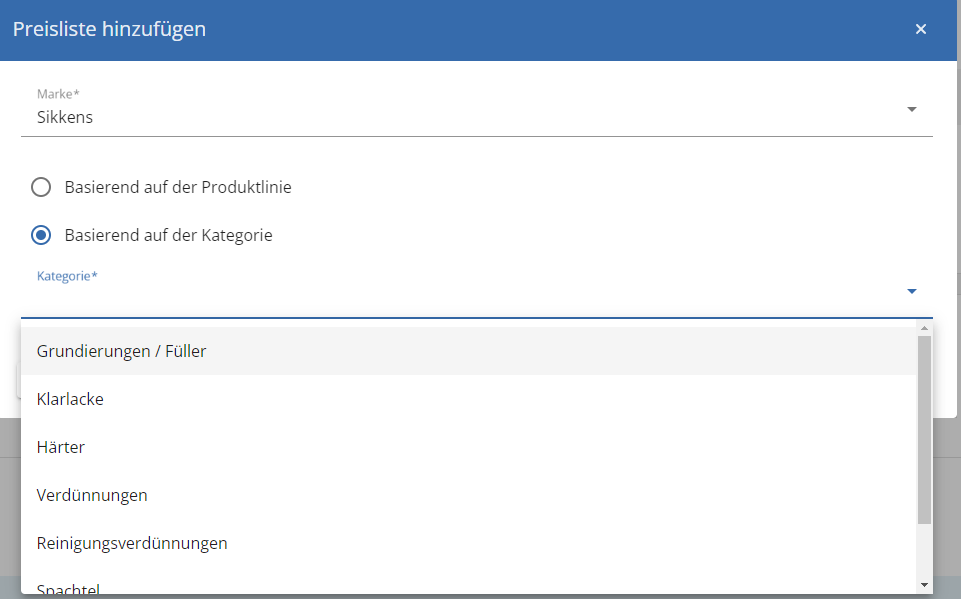Pick the Härter category option

(468, 446)
